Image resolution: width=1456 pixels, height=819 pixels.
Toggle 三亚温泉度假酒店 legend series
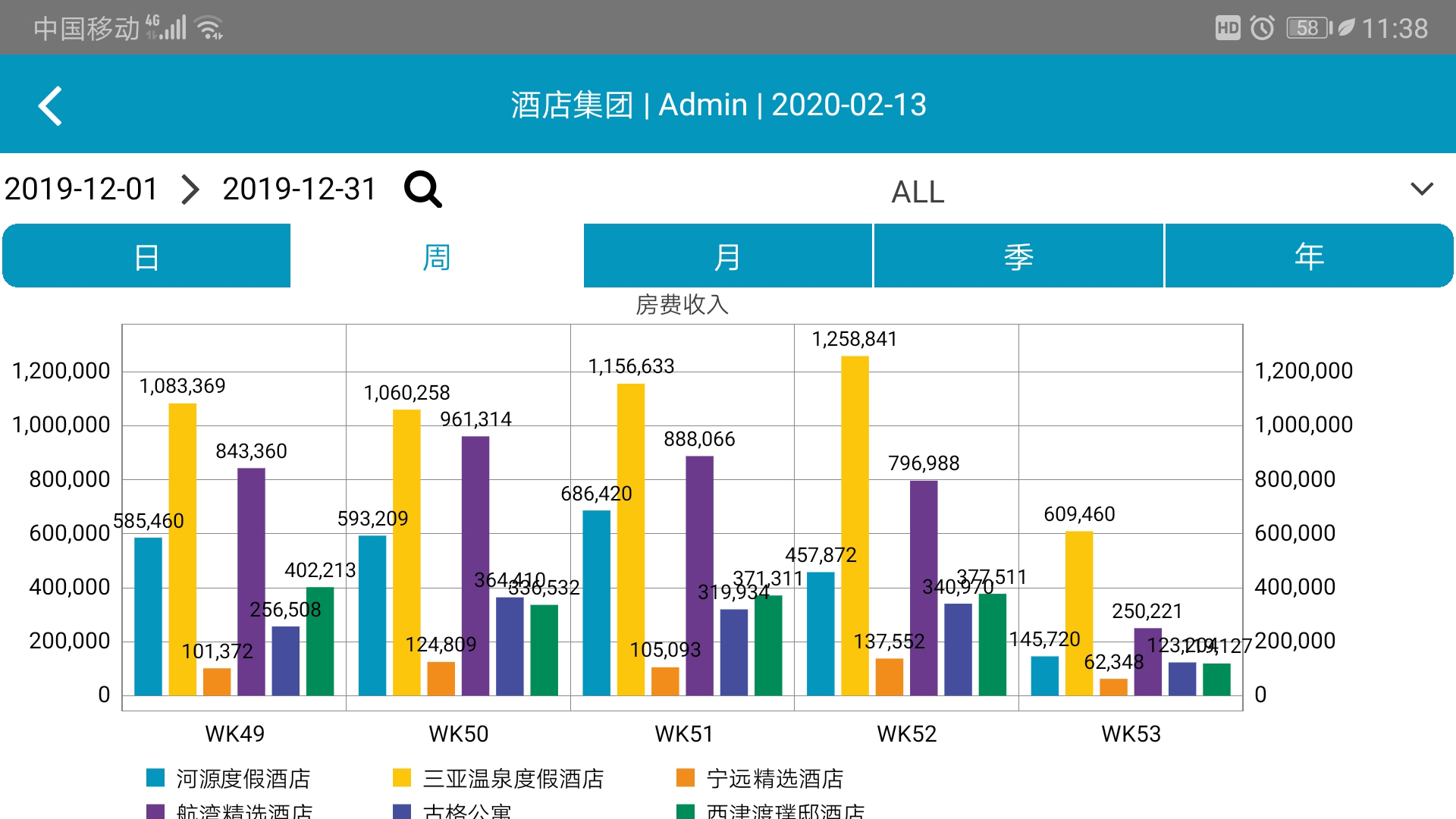(x=513, y=778)
